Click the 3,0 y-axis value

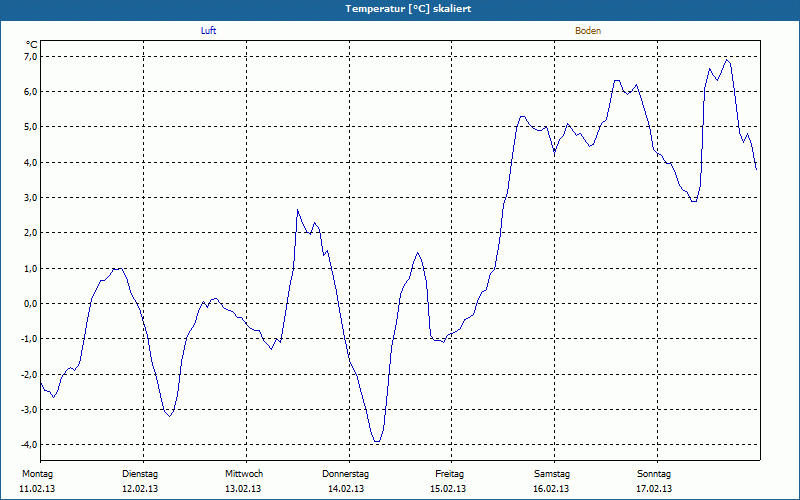[x=31, y=197]
